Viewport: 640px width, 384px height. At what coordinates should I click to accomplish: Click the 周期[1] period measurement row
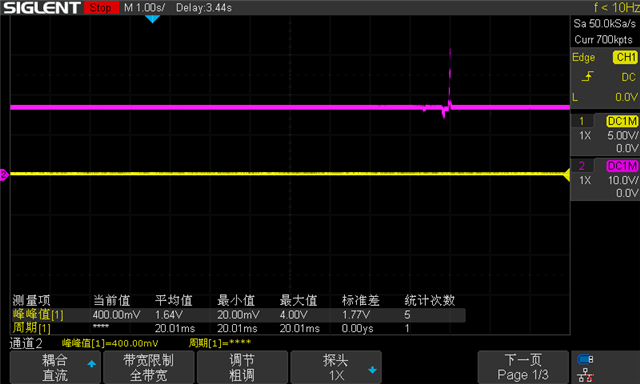click(x=238, y=328)
